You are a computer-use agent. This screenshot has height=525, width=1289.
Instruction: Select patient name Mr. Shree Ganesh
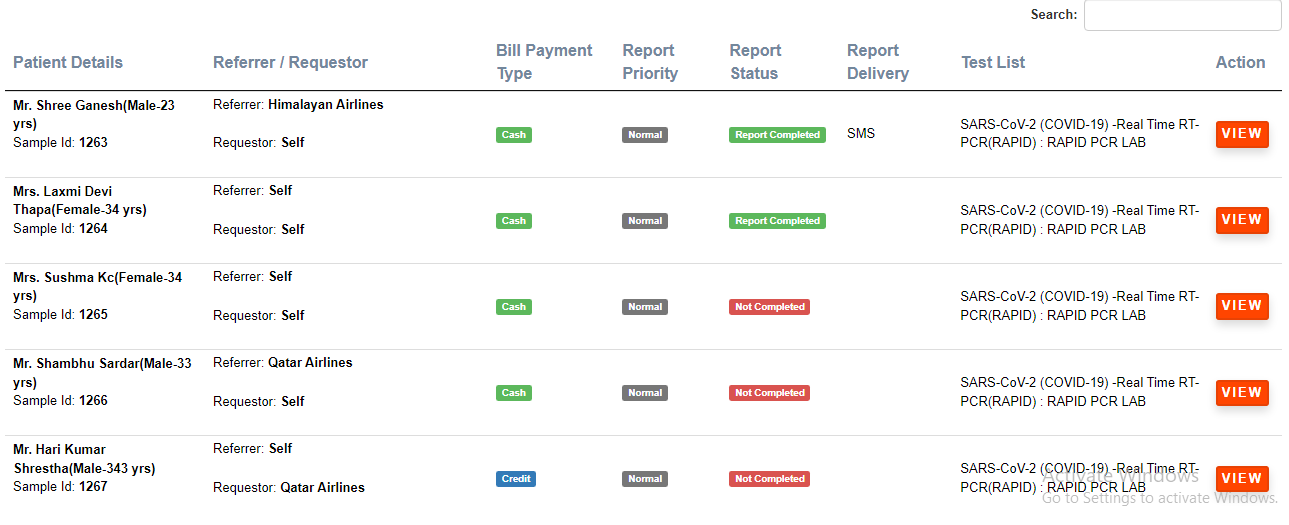click(94, 105)
